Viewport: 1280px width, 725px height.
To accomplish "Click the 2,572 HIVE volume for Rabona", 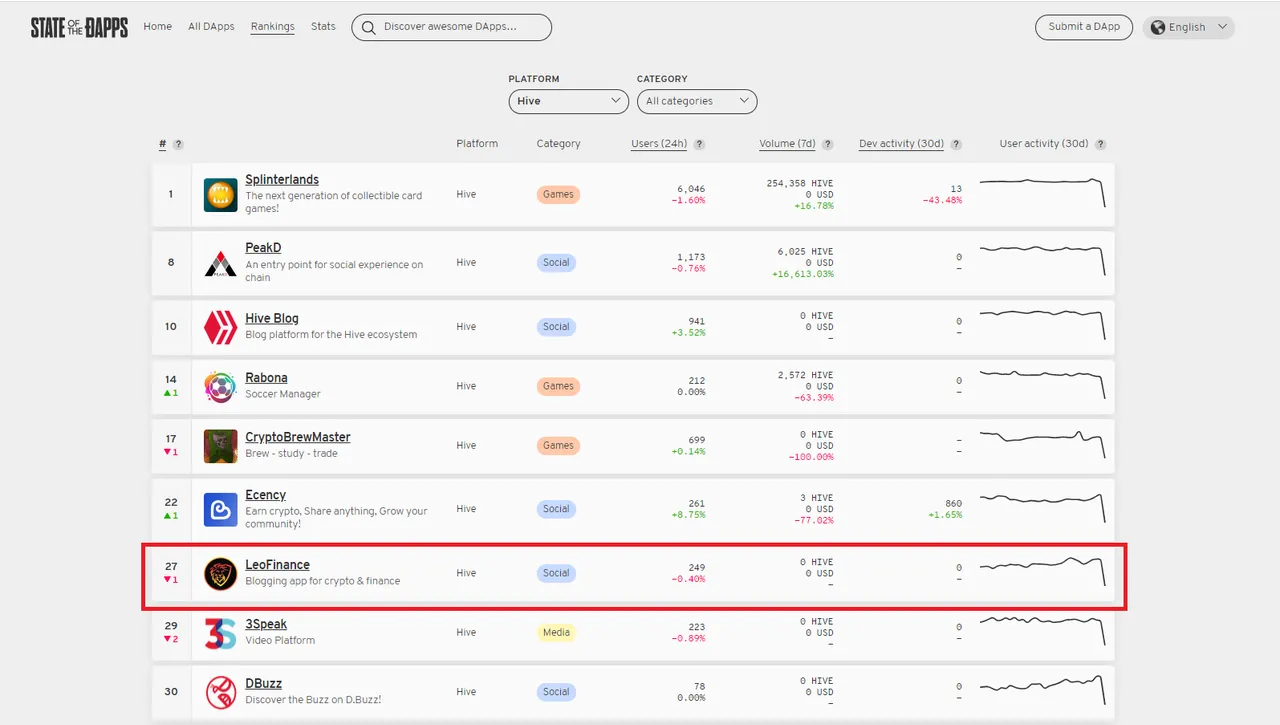I will tap(805, 375).
